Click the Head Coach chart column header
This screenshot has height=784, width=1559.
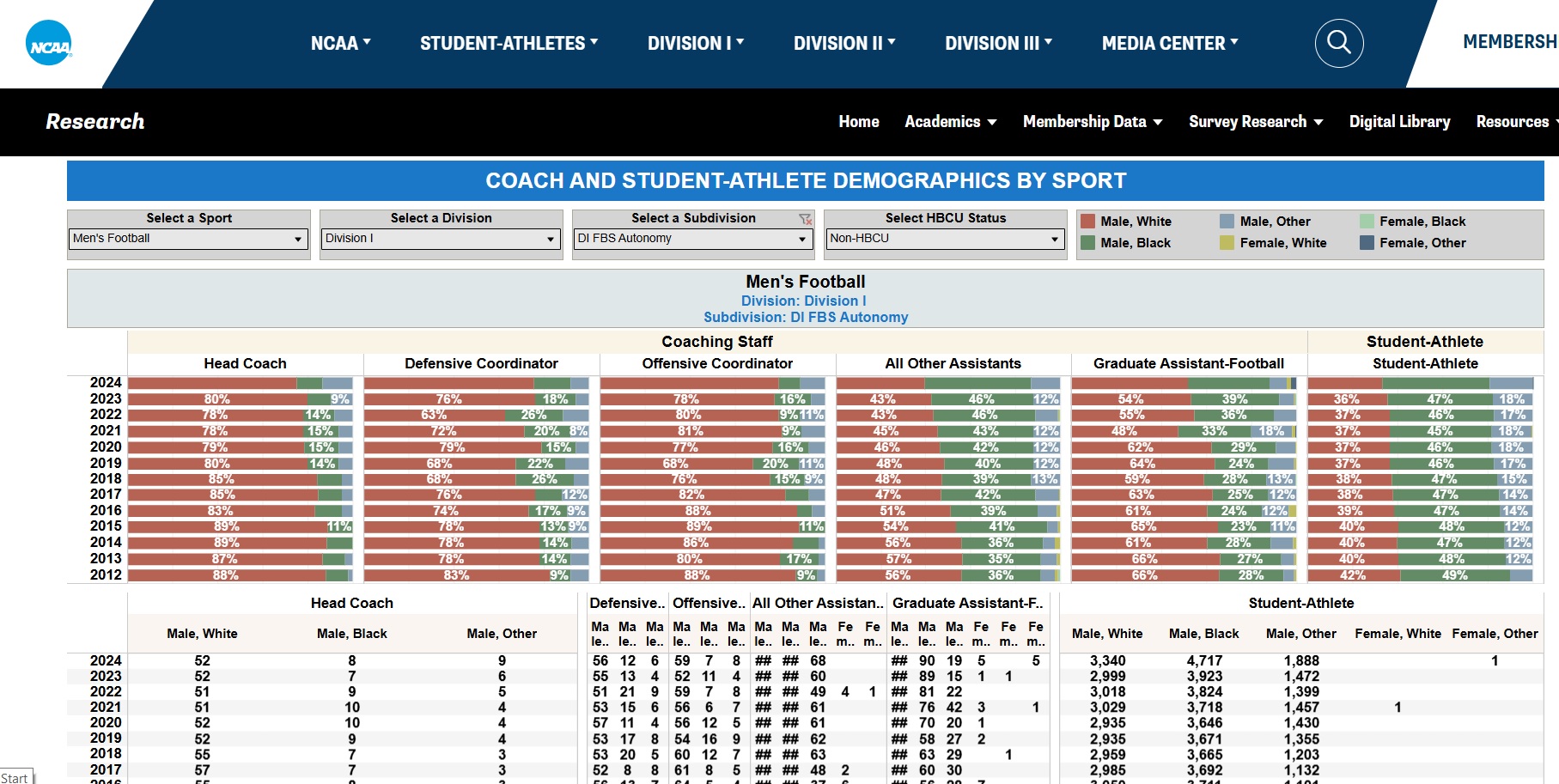pyautogui.click(x=245, y=364)
